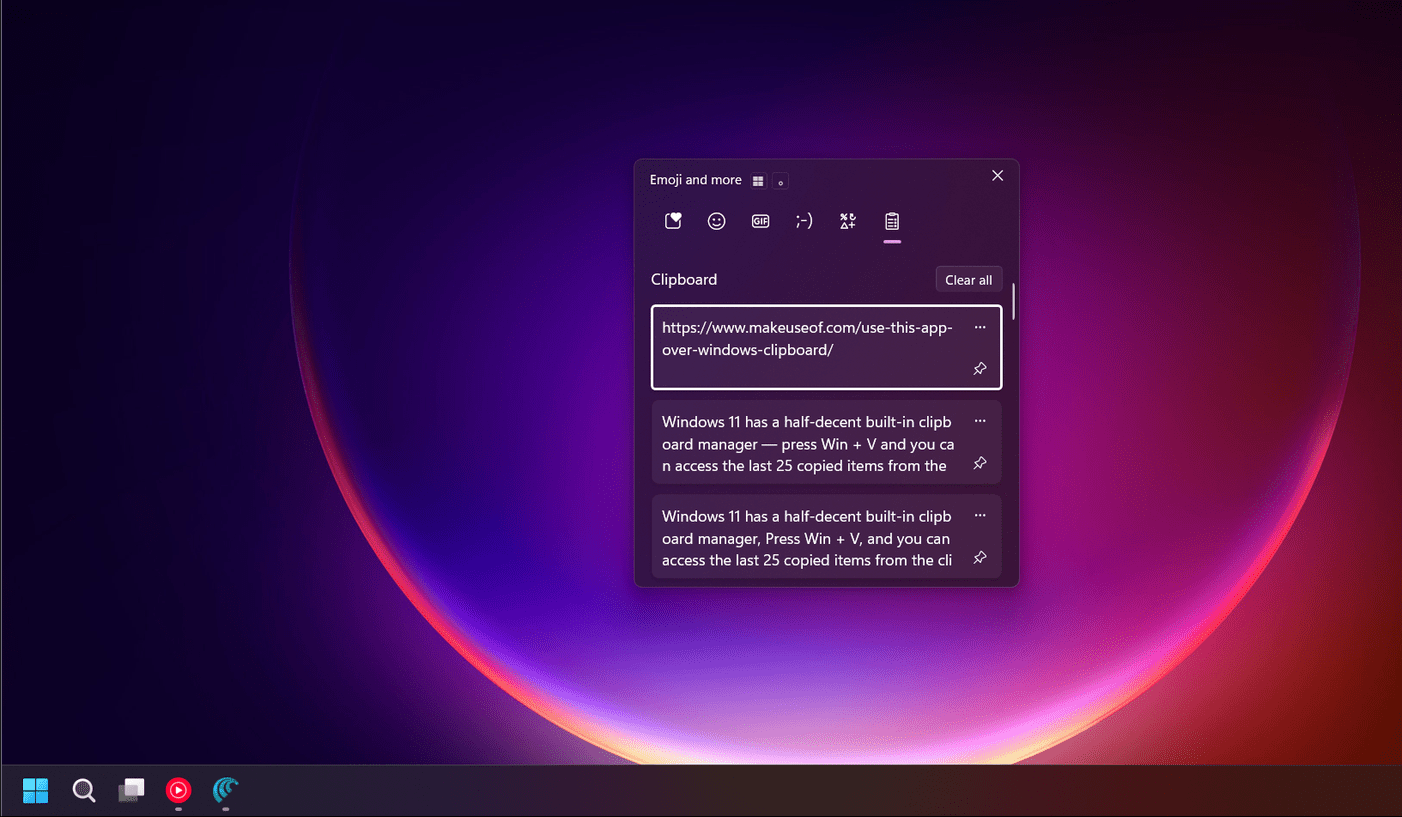Image resolution: width=1402 pixels, height=817 pixels.
Task: Open the ellipsis menu on the URL entry
Action: pyautogui.click(x=980, y=327)
